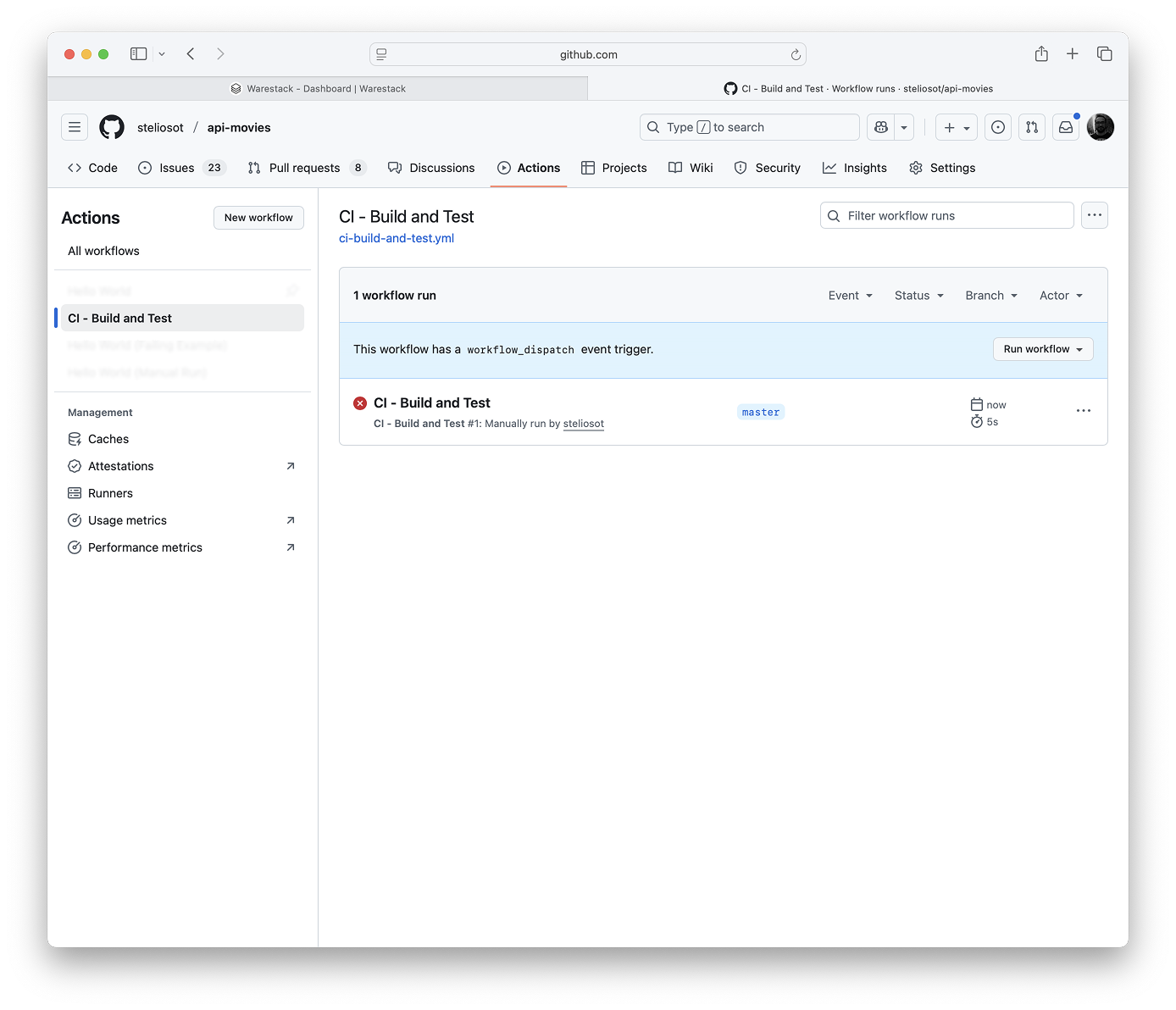Click the failed run status icon

360,403
